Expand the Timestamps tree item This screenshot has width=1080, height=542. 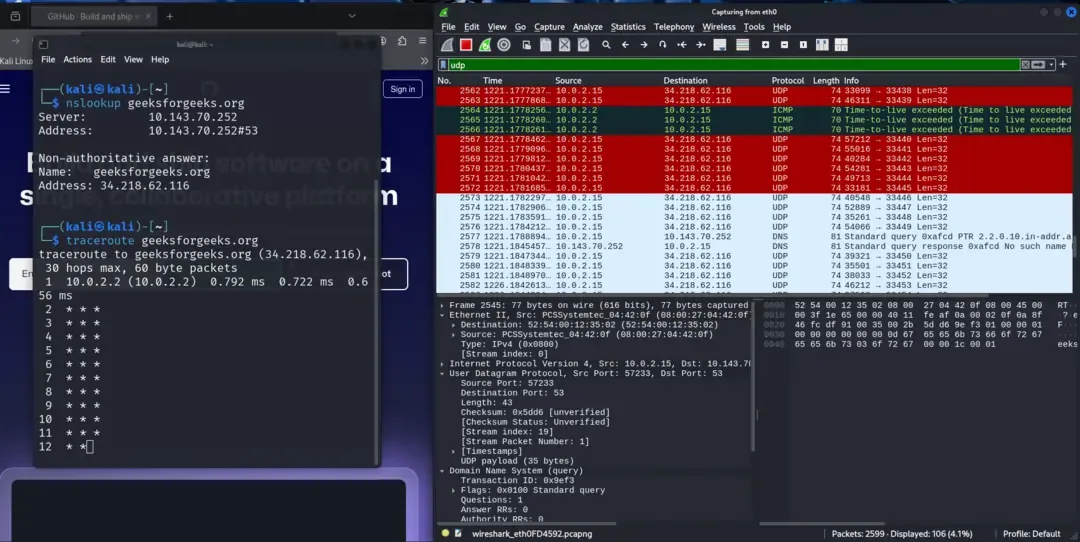click(x=453, y=451)
